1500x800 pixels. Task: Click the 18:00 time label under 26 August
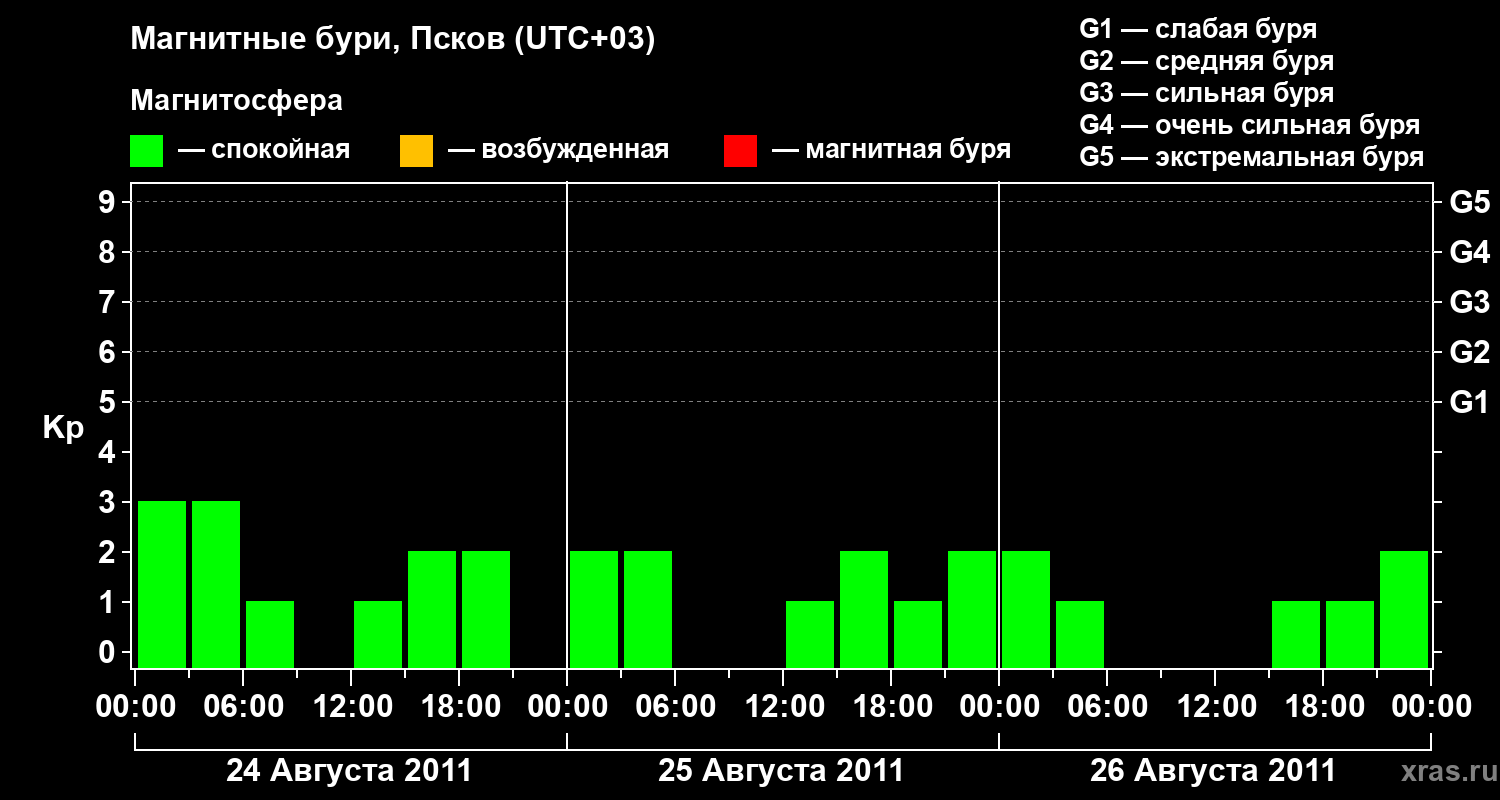(x=1323, y=707)
